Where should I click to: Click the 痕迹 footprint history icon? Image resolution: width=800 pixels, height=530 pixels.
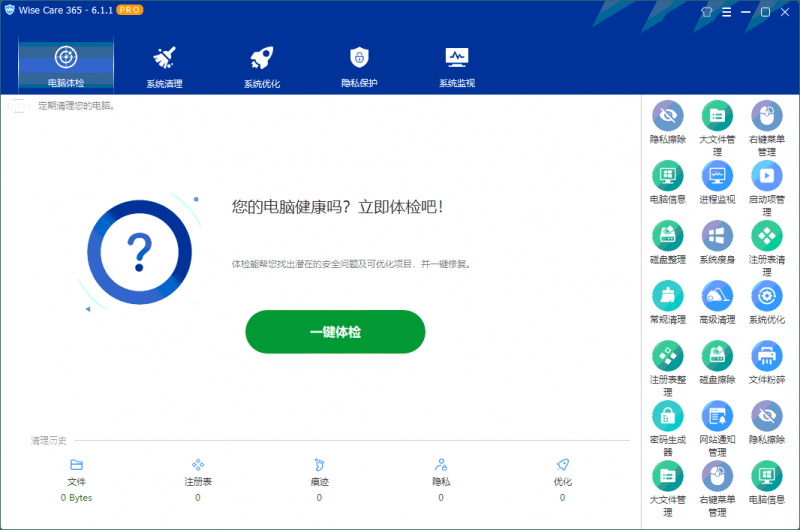coord(319,465)
